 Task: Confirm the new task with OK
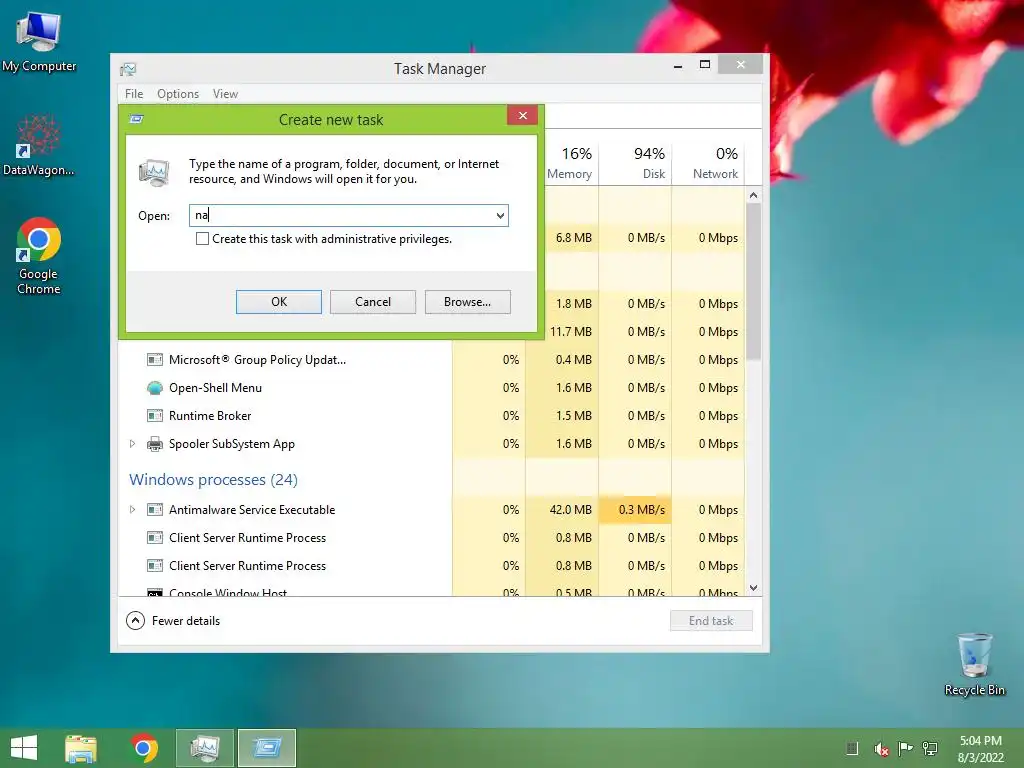point(279,302)
